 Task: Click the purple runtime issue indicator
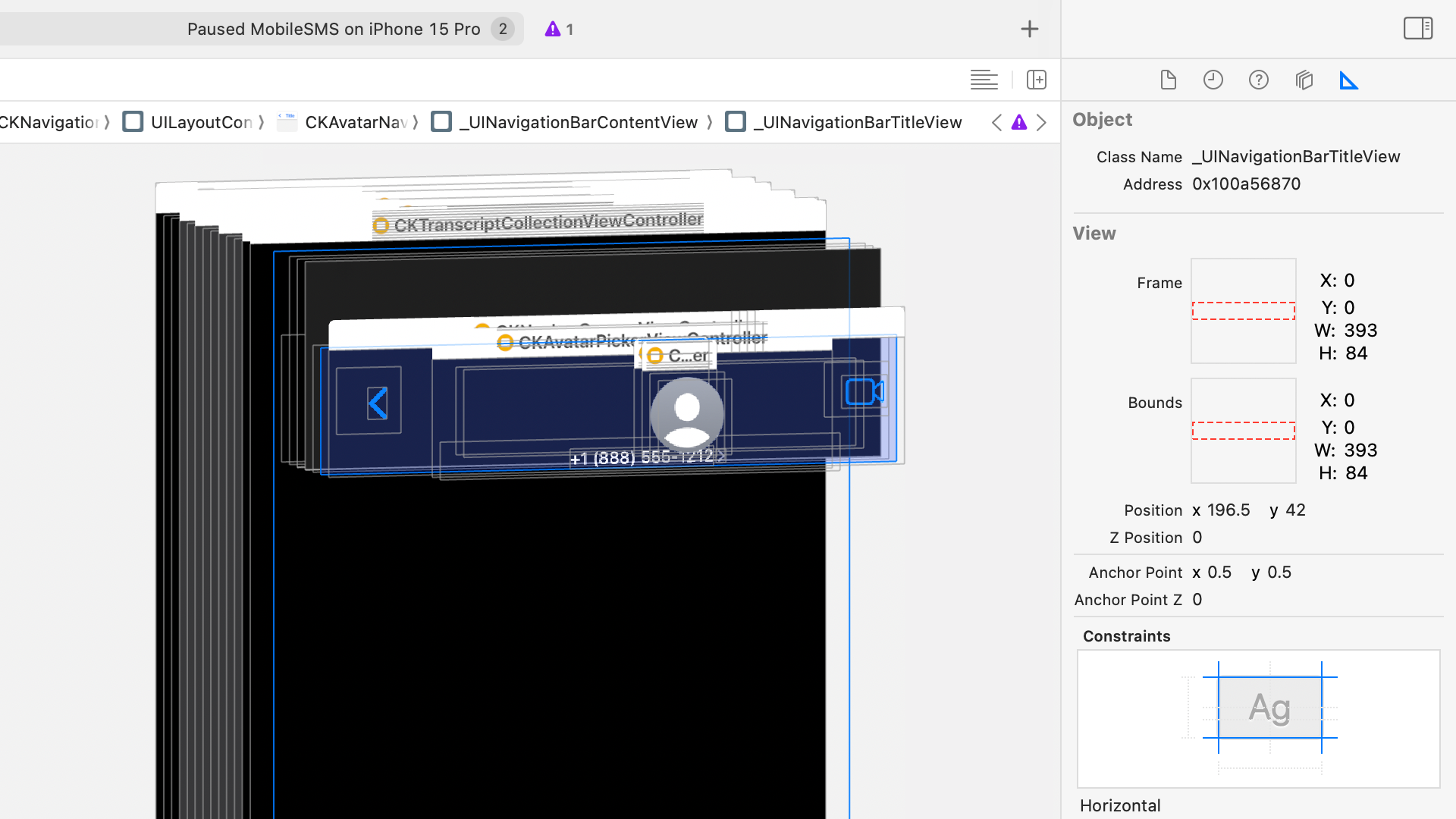tap(559, 29)
